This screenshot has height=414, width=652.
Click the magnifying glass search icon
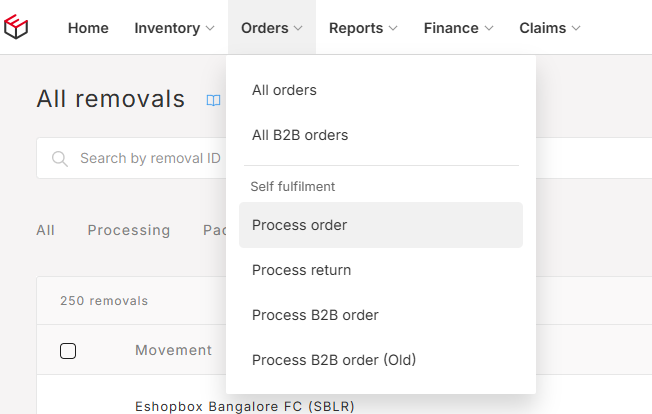point(59,159)
